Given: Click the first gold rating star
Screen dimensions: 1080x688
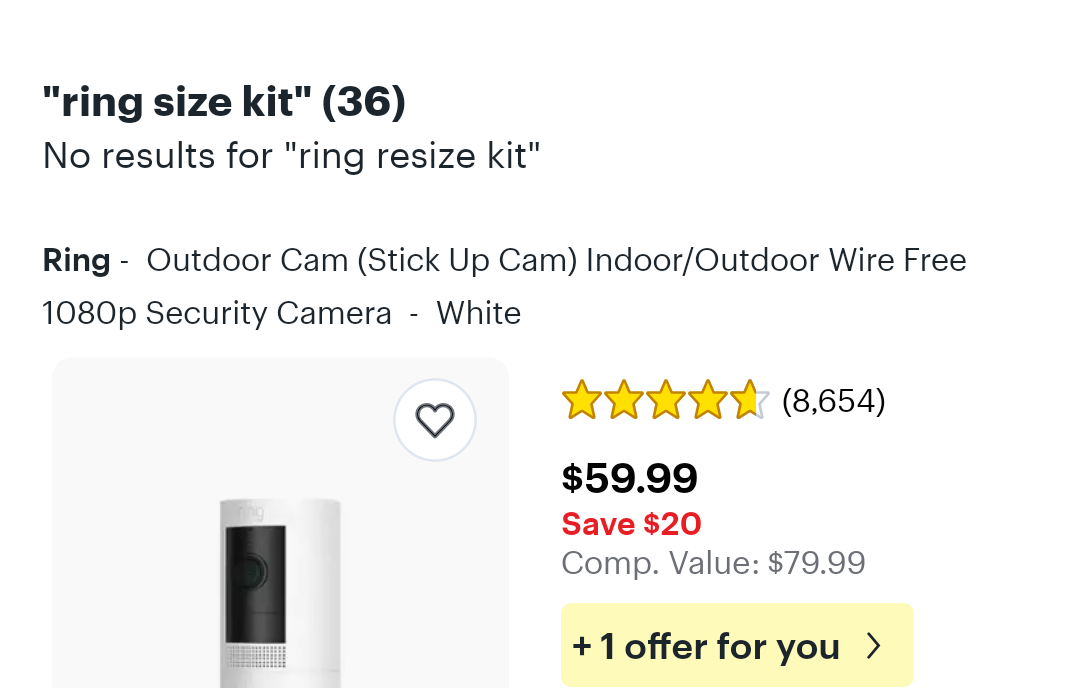Looking at the screenshot, I should 581,400.
